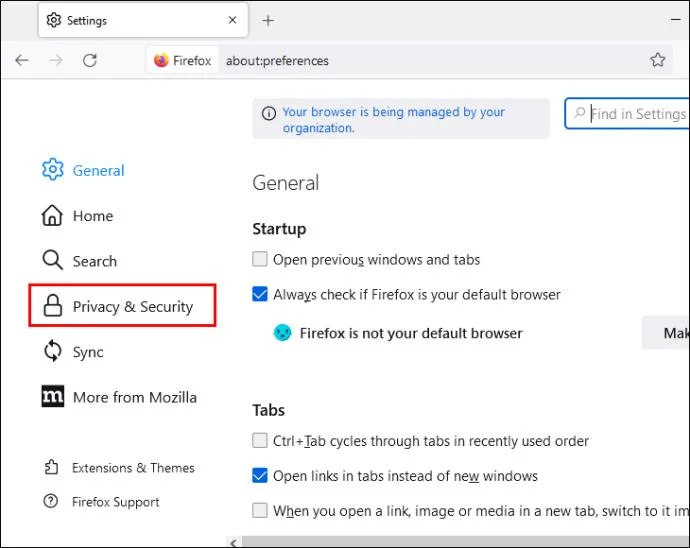Screen dimensions: 690x548
Task: Click the Find in Settings search box
Action: (x=629, y=114)
